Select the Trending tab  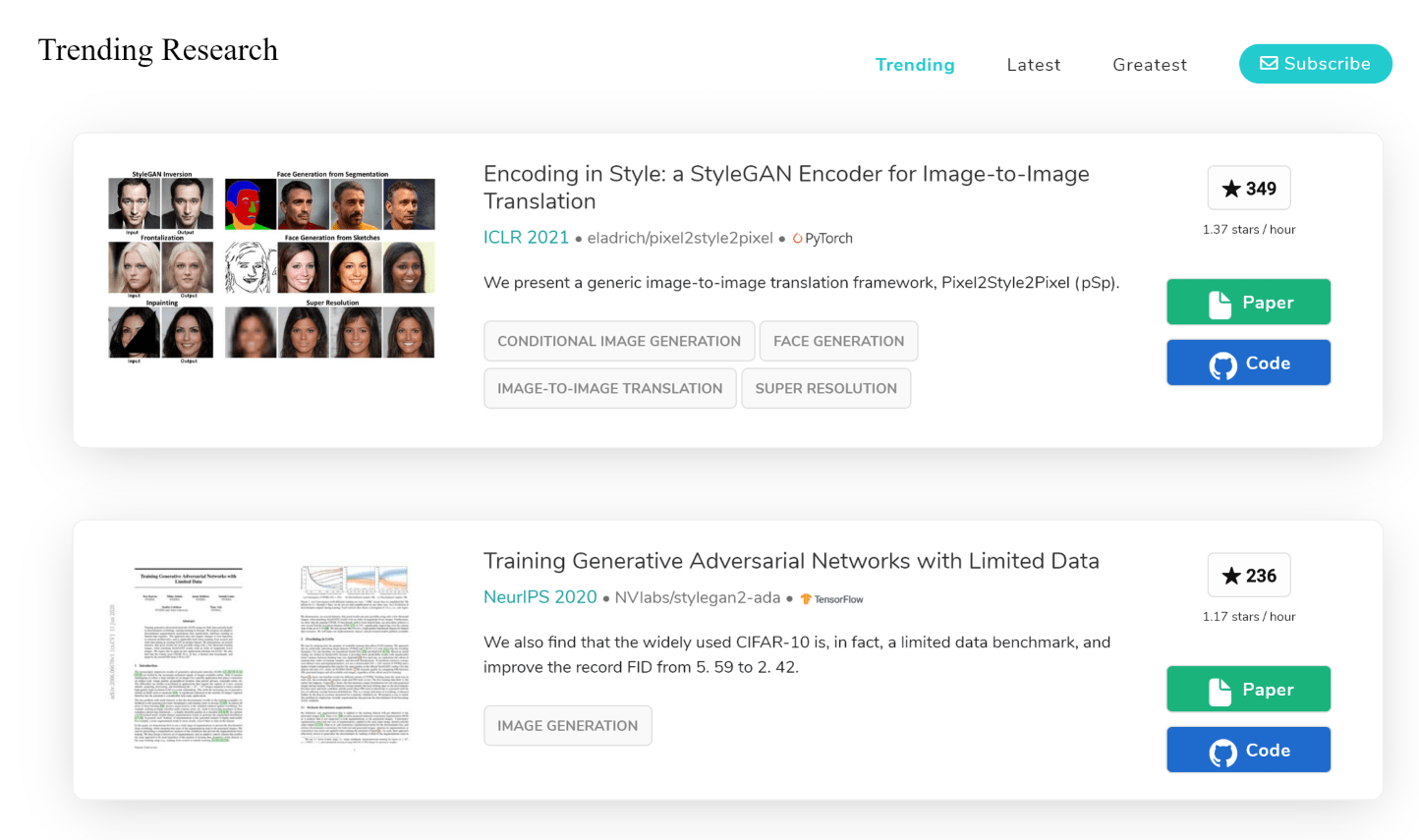(915, 65)
